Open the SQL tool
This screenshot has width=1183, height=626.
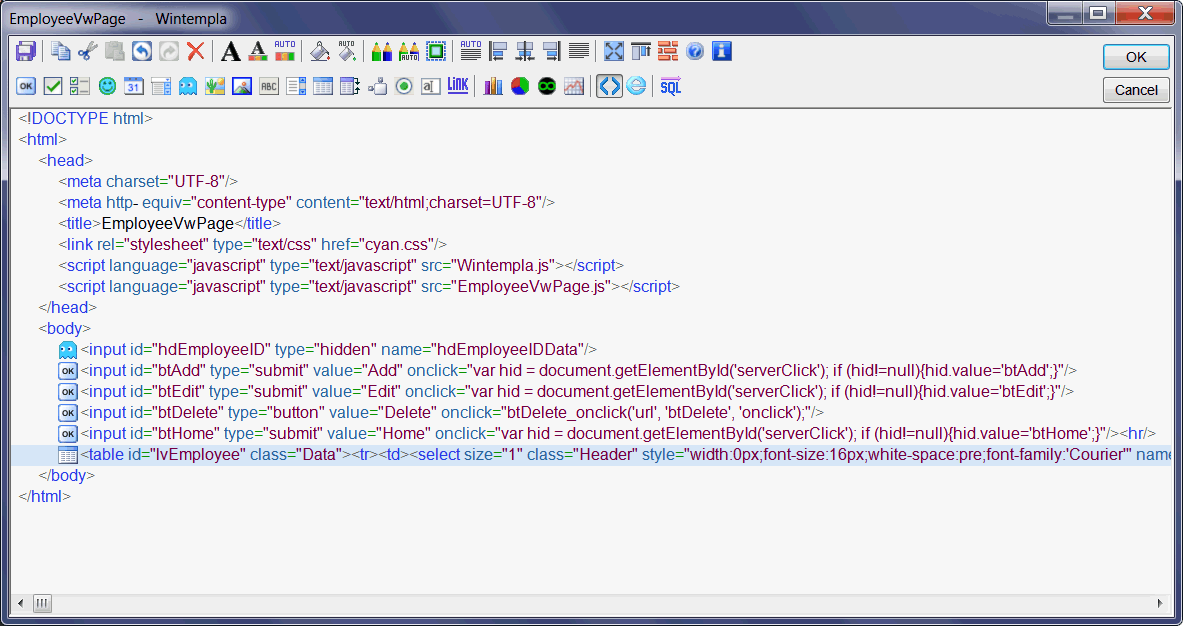pos(671,87)
